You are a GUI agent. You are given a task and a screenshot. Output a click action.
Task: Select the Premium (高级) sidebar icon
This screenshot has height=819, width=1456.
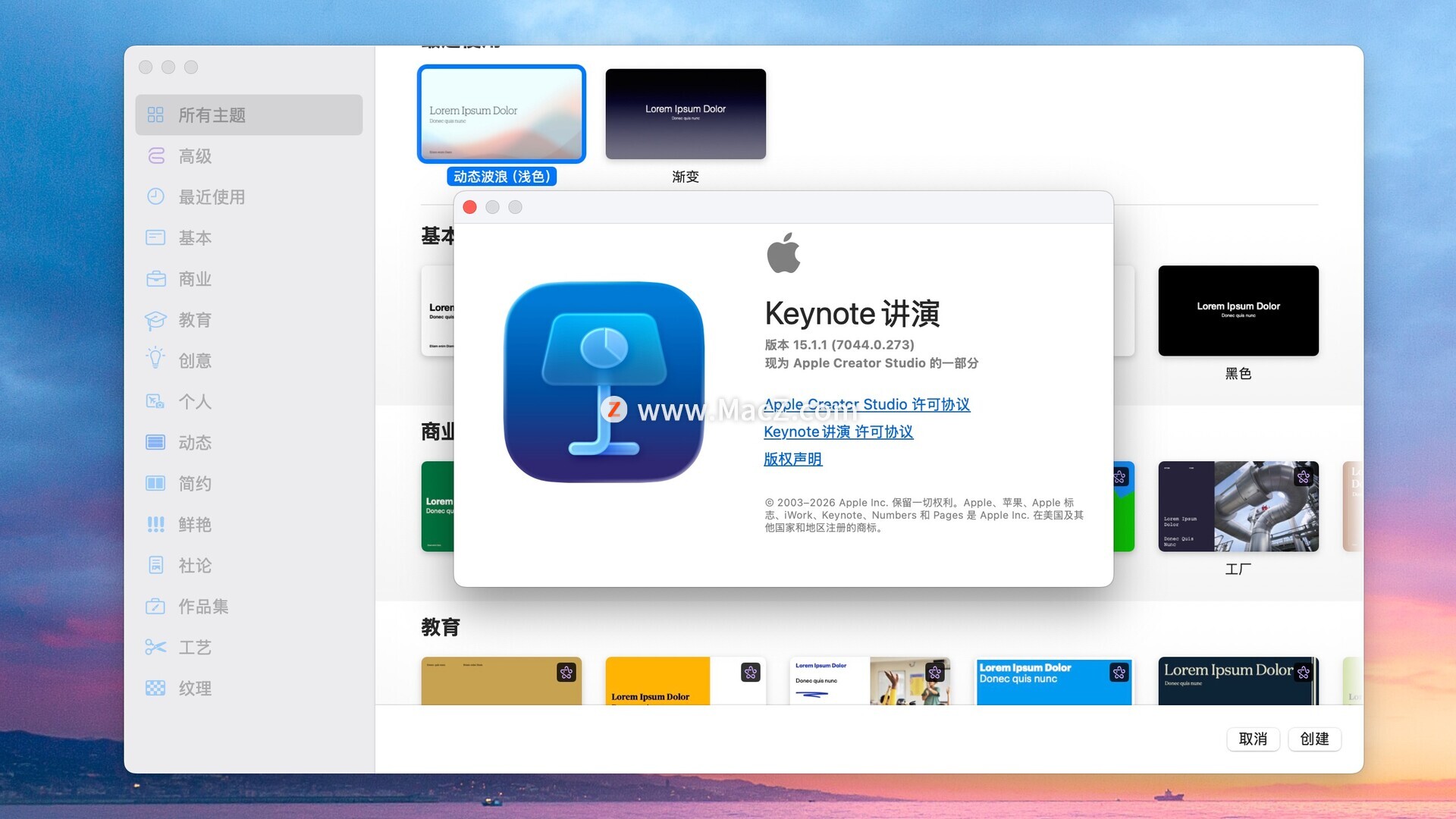(155, 155)
